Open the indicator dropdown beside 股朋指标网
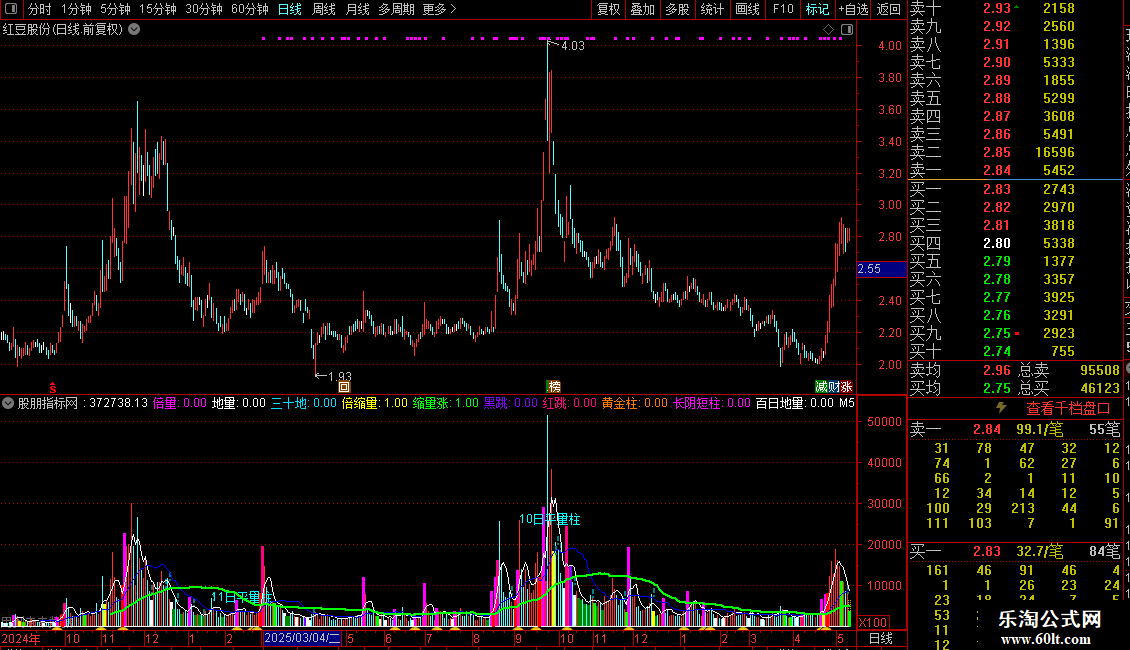This screenshot has height=650, width=1130. 8,403
